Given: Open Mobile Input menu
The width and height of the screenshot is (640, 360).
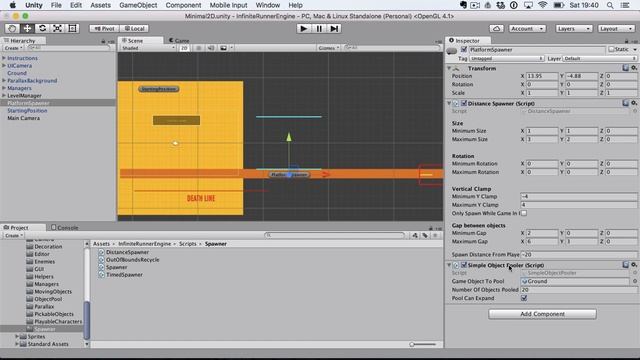Looking at the screenshot, I should pos(228,5).
